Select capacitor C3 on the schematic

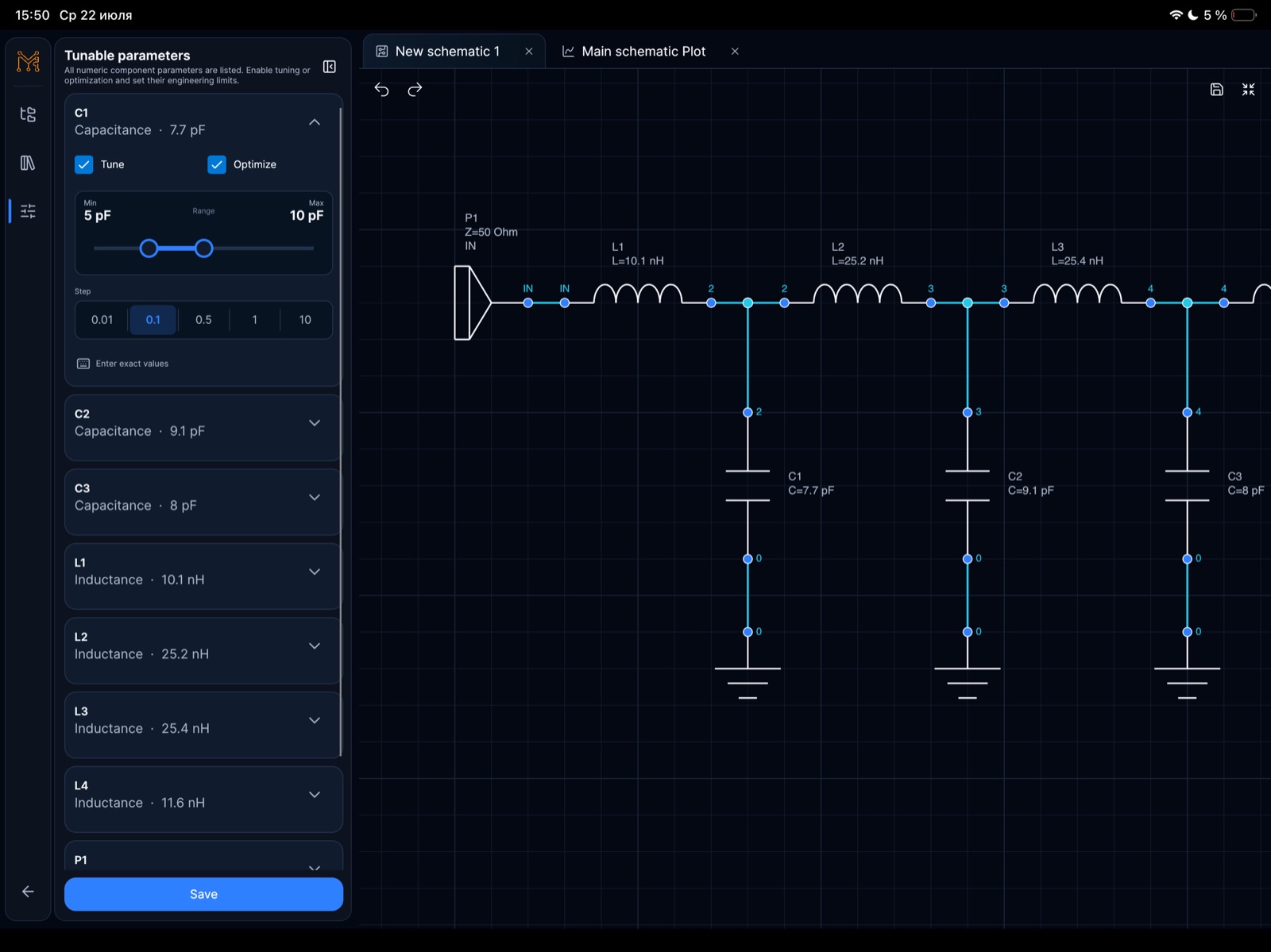(1187, 486)
